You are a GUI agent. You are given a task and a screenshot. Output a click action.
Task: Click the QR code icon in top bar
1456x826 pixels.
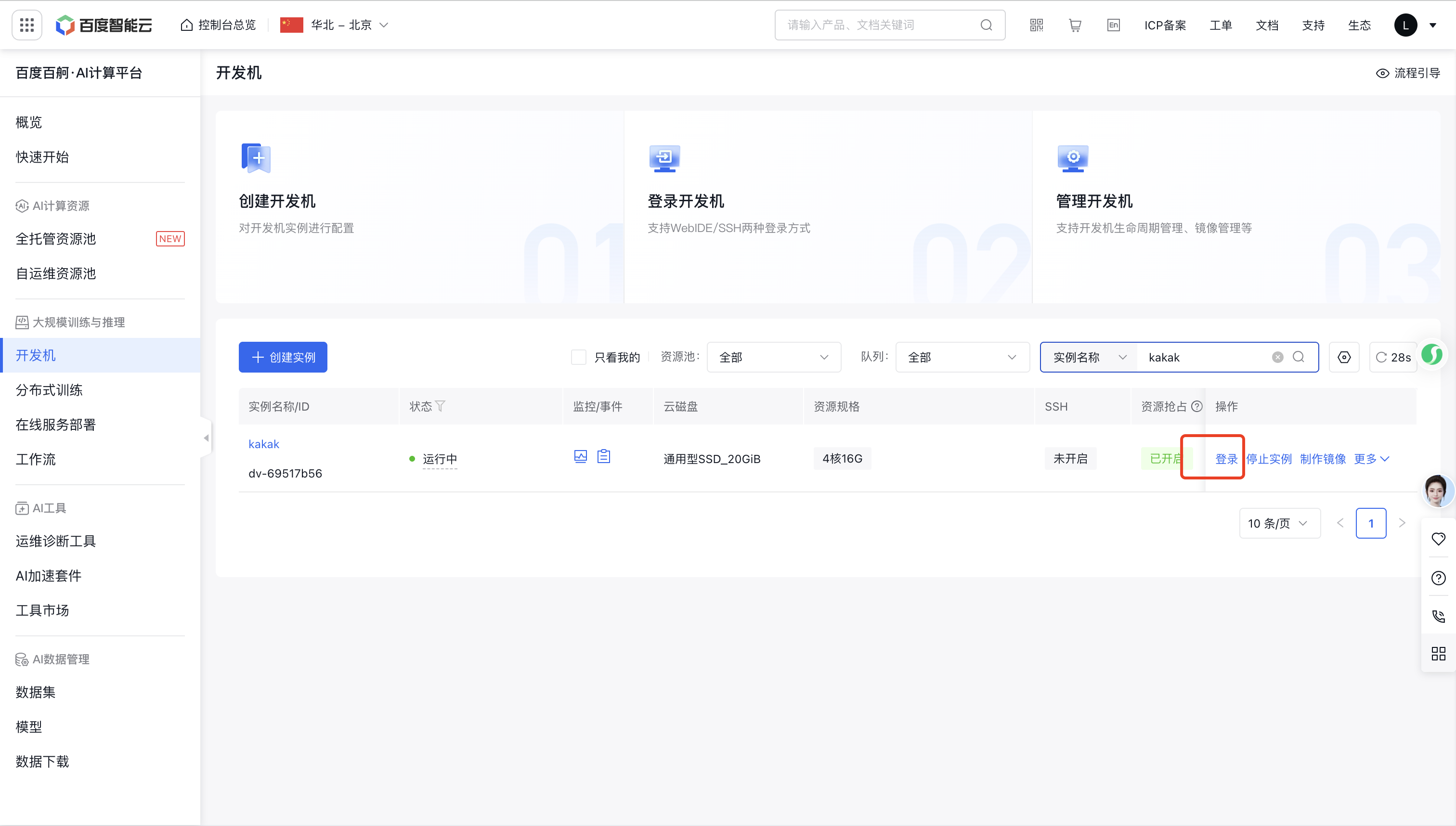(x=1036, y=25)
